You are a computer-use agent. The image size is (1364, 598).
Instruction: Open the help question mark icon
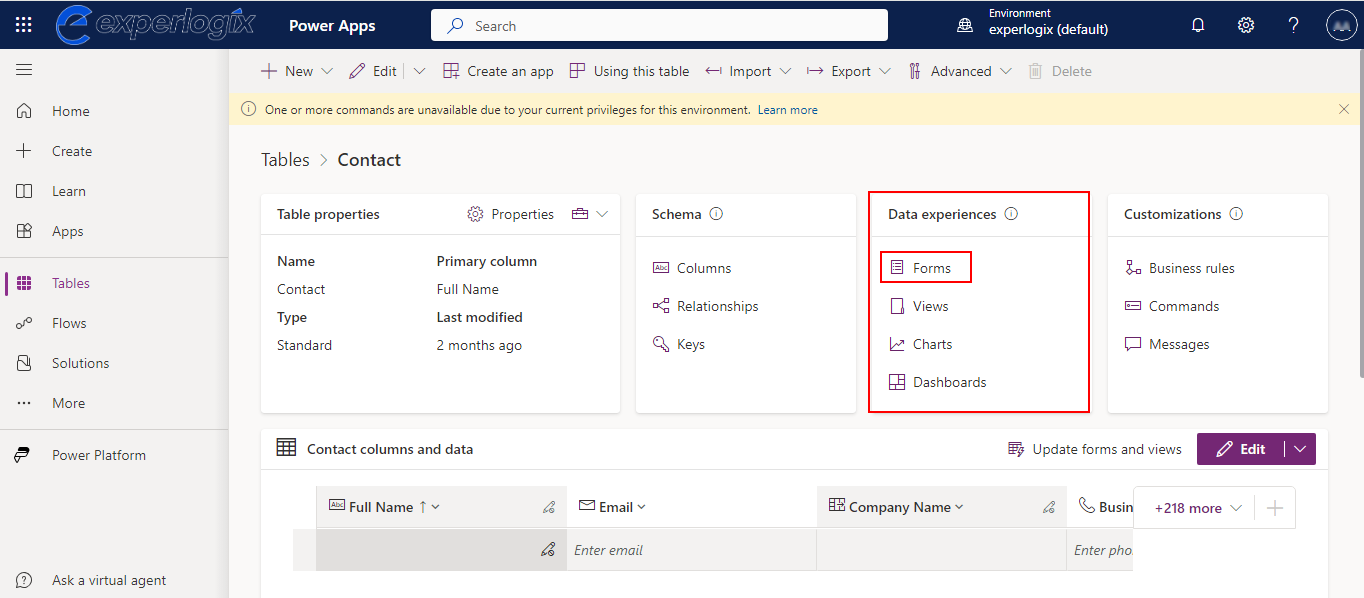click(1293, 25)
